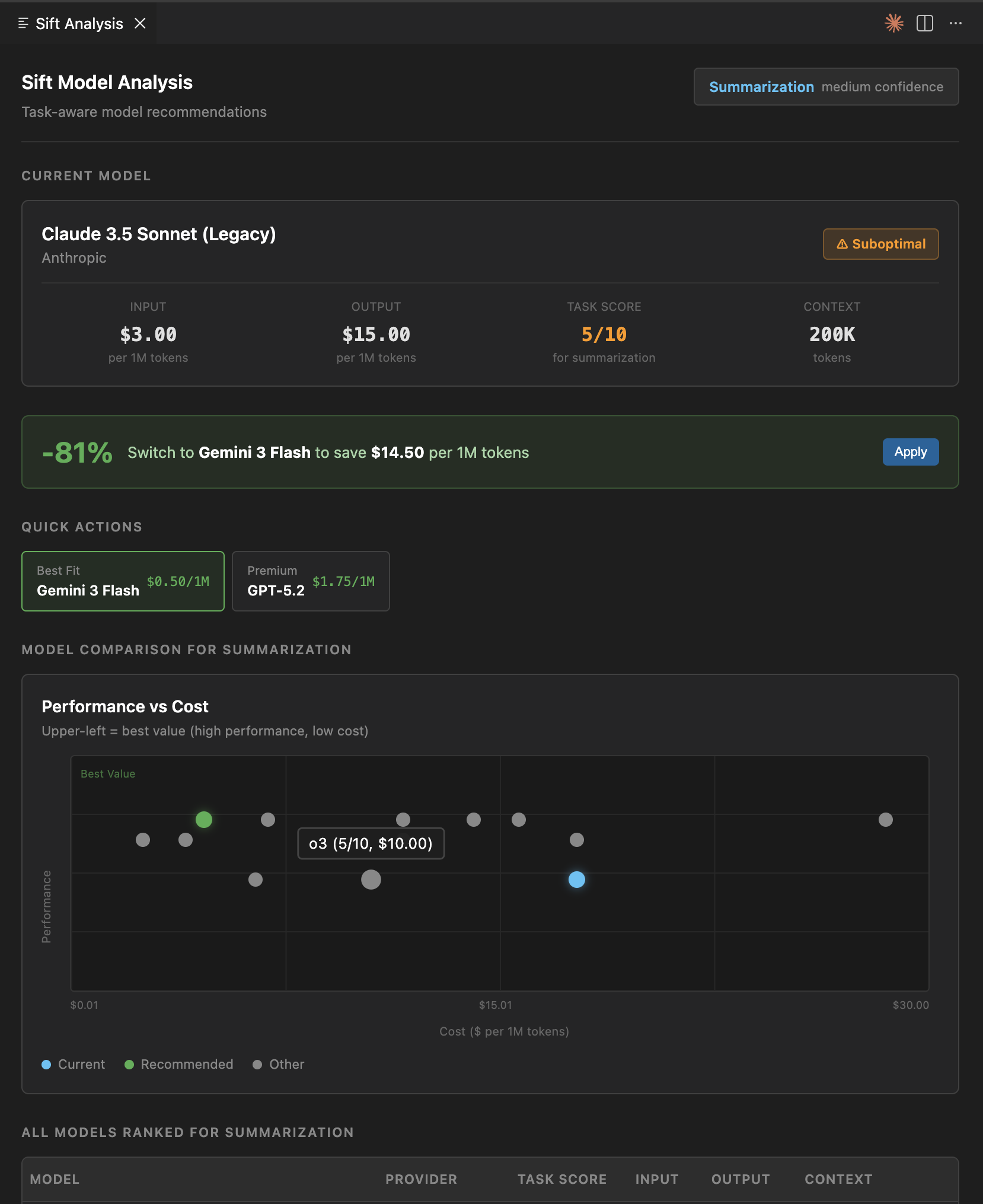This screenshot has height=1204, width=983.
Task: Click the Current legend entry
Action: 73,1065
